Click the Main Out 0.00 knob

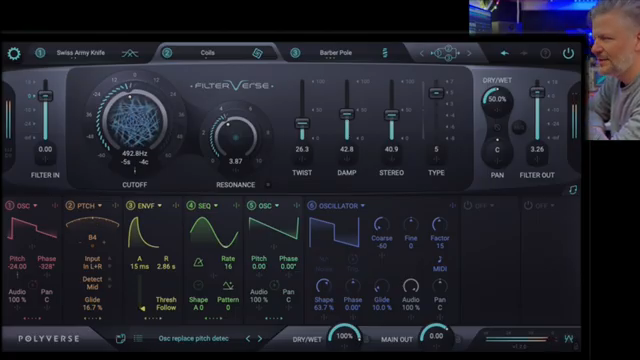(436, 336)
